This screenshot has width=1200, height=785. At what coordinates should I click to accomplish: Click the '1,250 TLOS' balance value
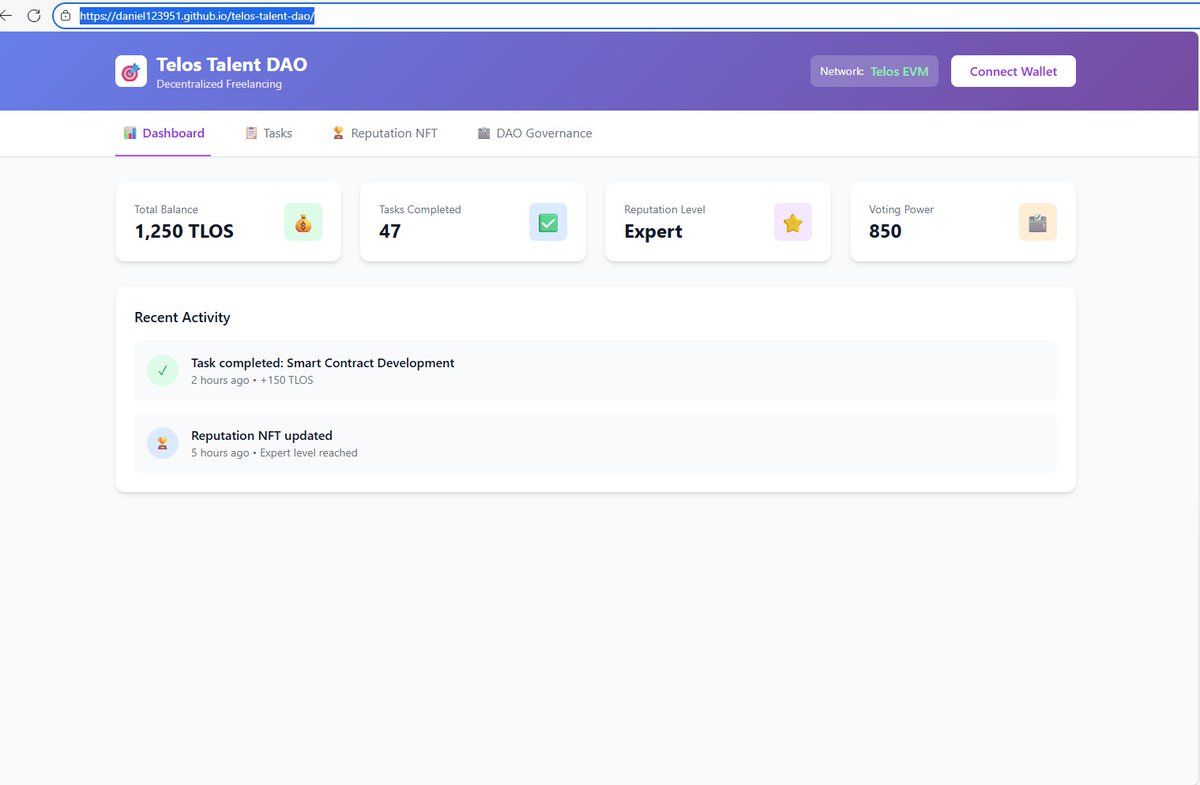click(184, 231)
